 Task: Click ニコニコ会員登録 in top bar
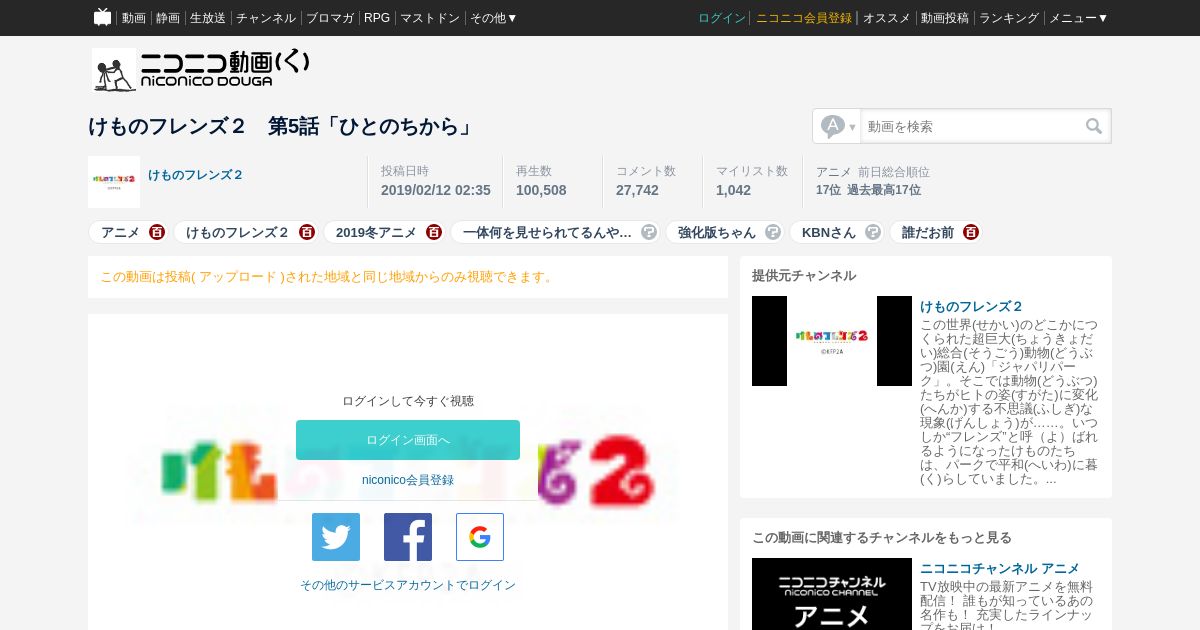(x=804, y=18)
